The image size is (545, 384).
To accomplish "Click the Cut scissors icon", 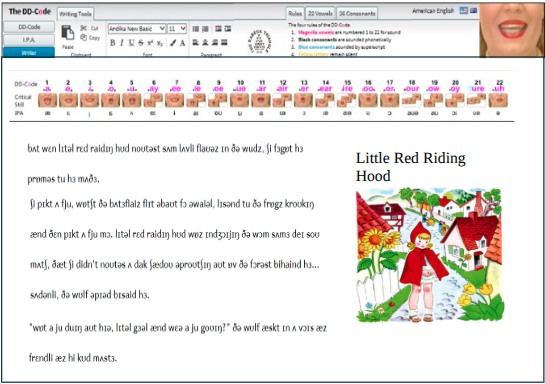I will (x=83, y=28).
